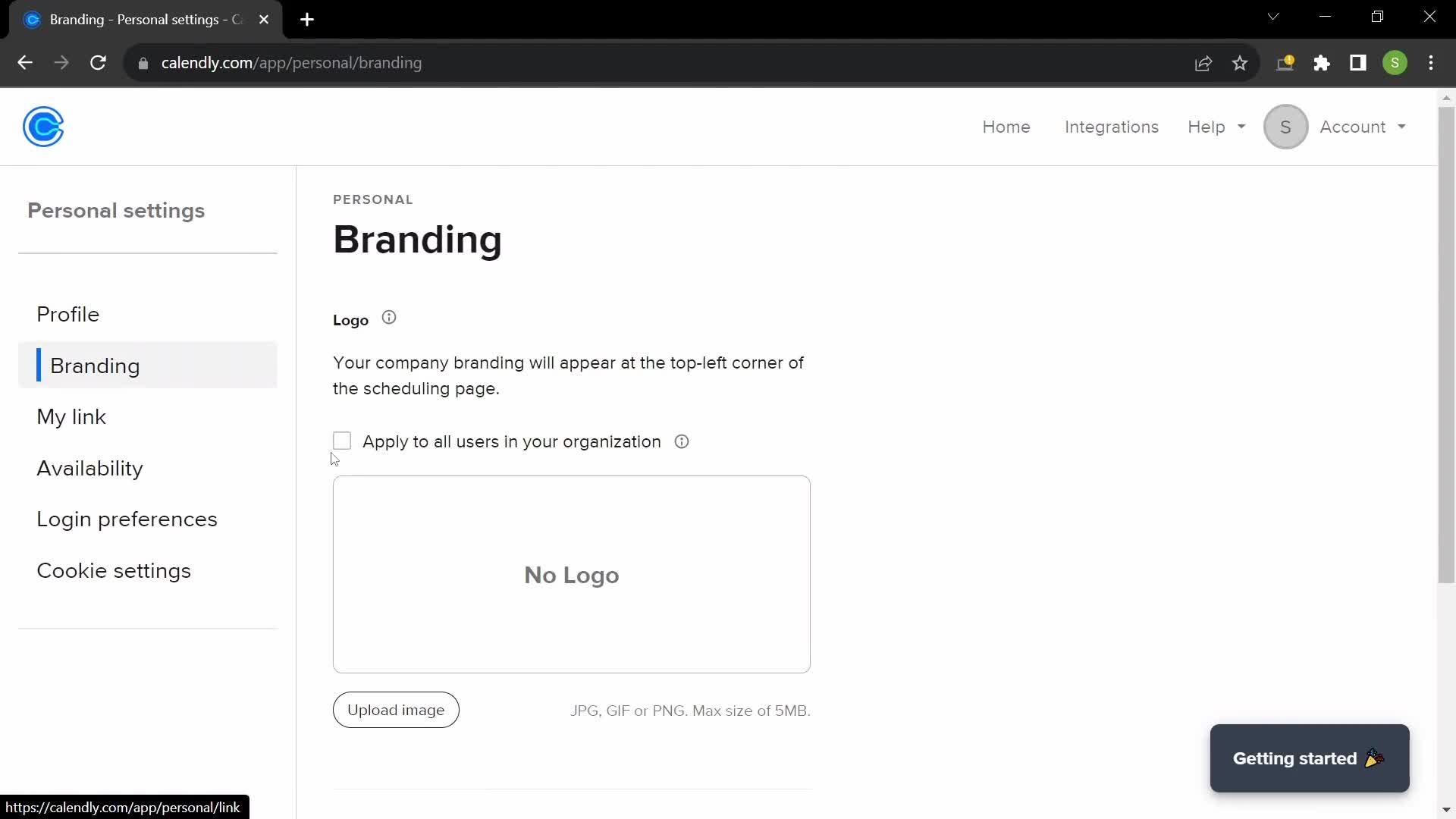This screenshot has width=1456, height=819.
Task: Click the Login preferences menu item
Action: point(127,519)
